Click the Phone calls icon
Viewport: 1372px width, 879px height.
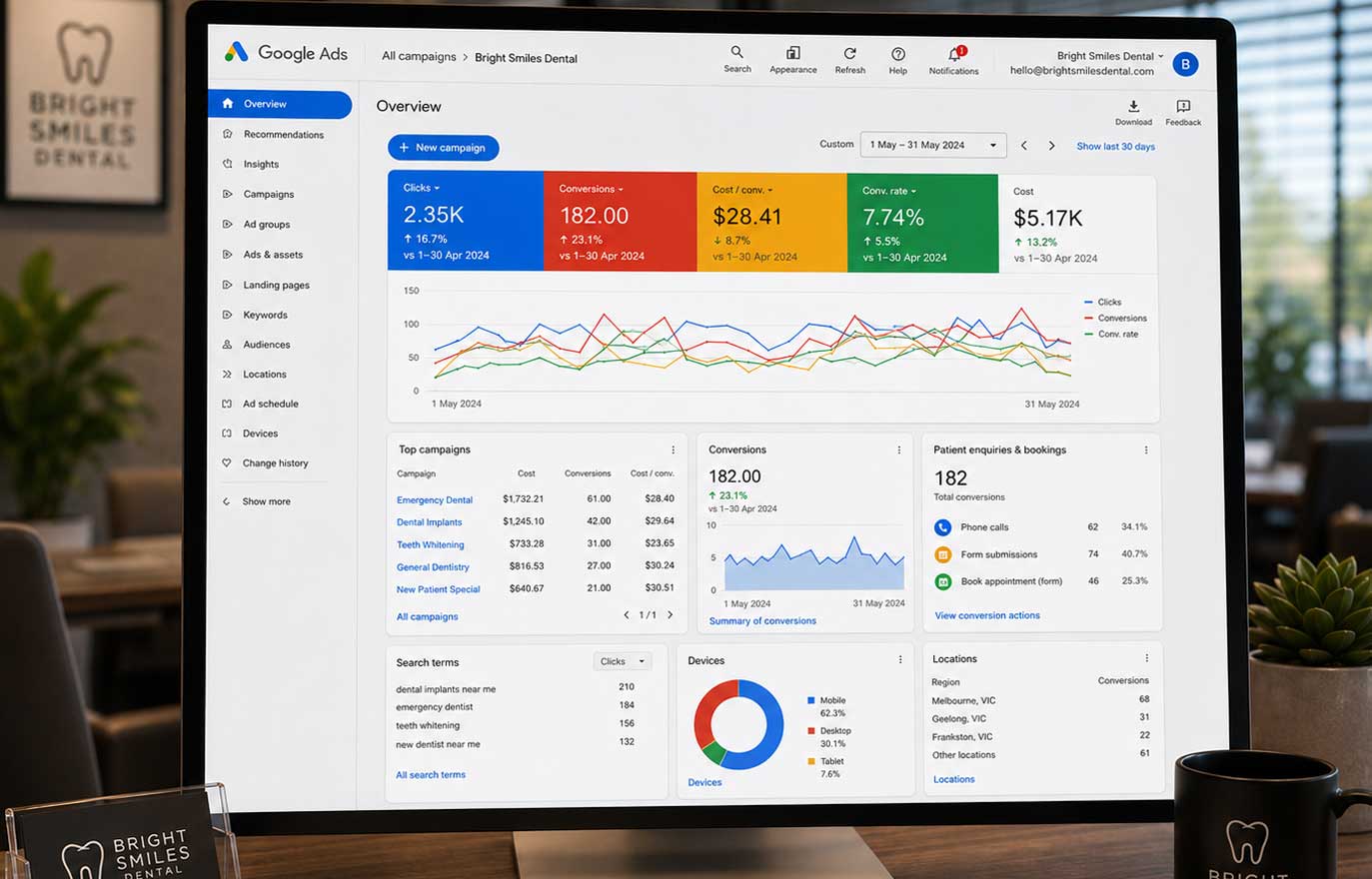tap(942, 527)
